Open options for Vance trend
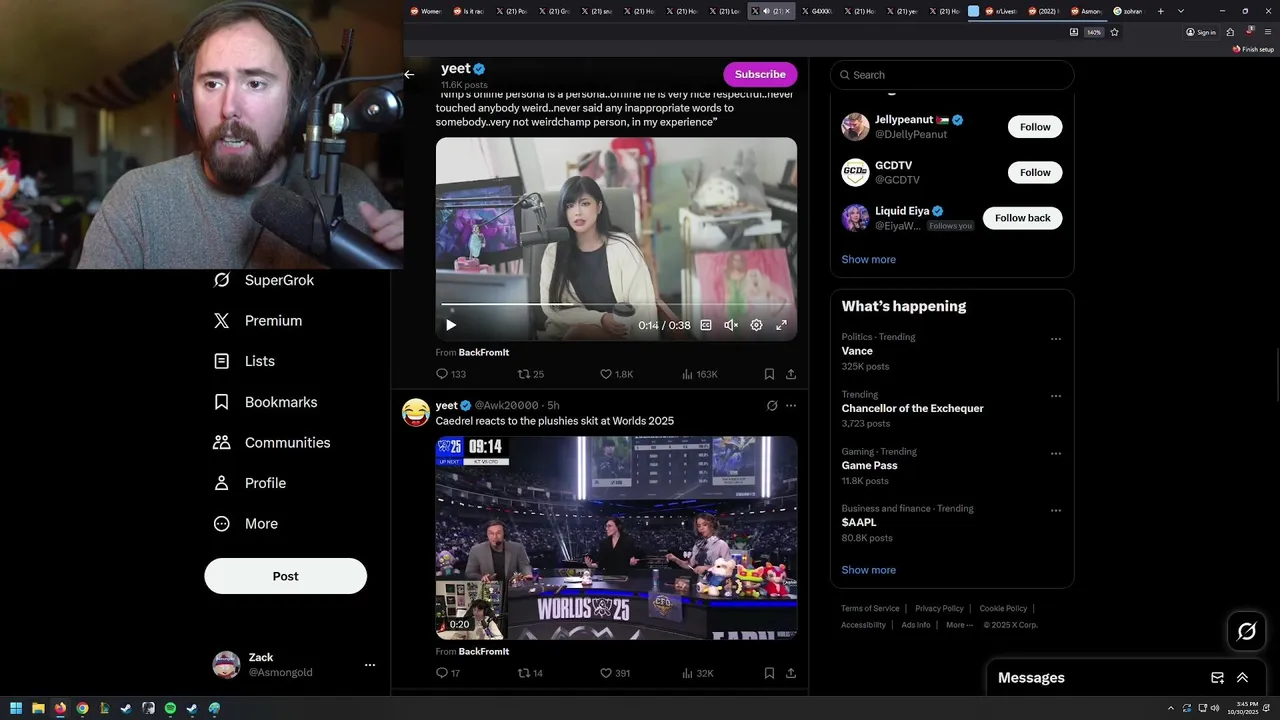This screenshot has width=1280, height=720. (1056, 339)
